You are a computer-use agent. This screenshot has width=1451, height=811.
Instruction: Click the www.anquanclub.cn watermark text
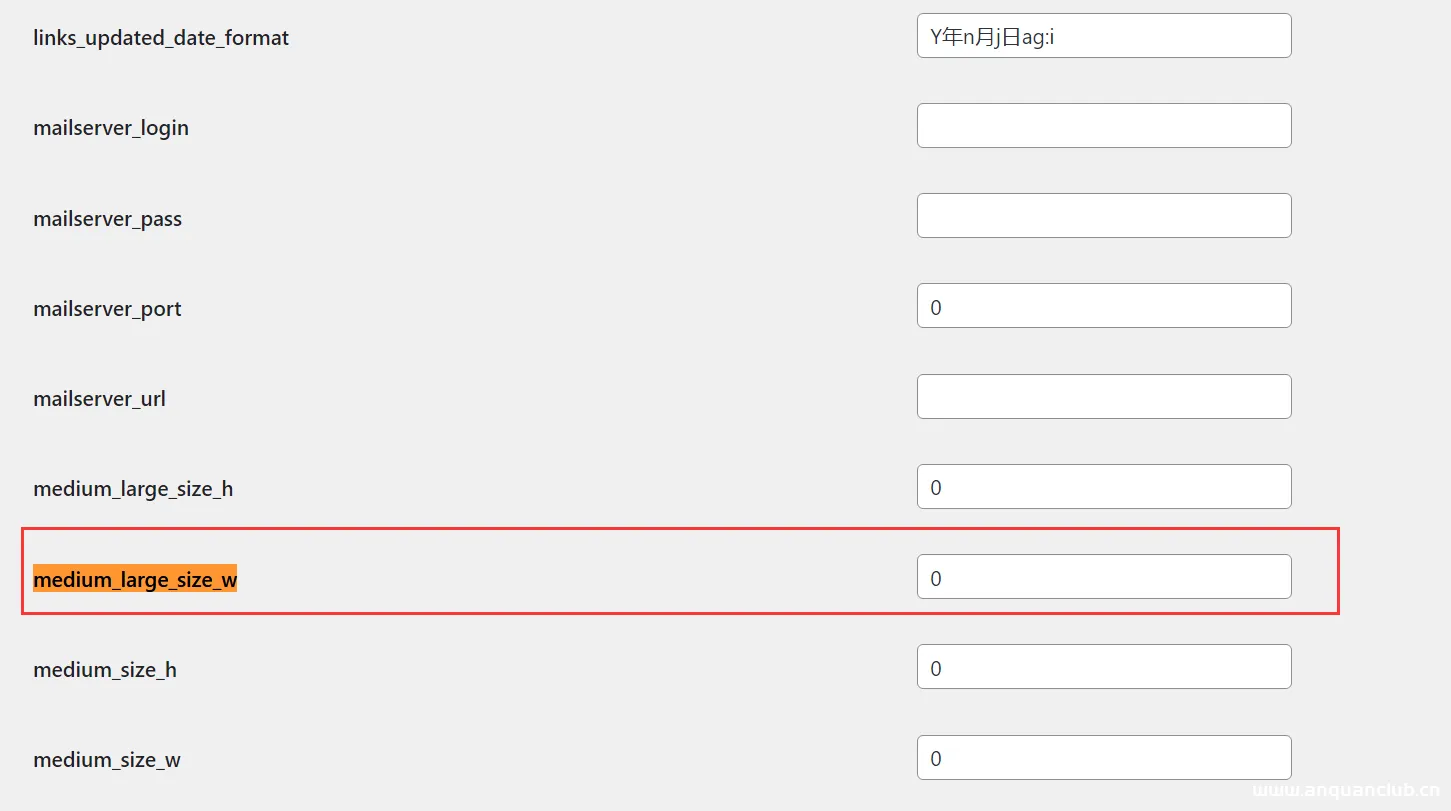click(1345, 792)
